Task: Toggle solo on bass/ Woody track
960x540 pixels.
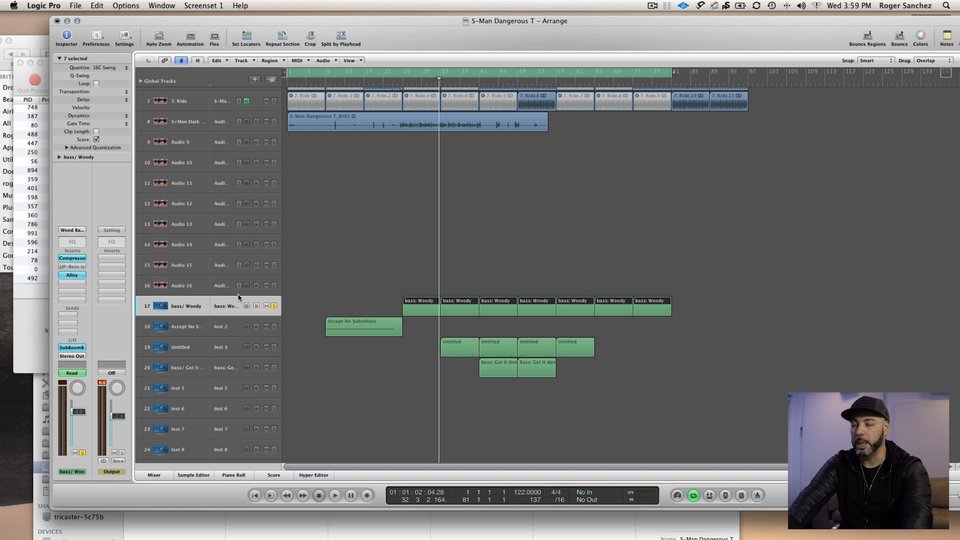Action: pos(274,306)
